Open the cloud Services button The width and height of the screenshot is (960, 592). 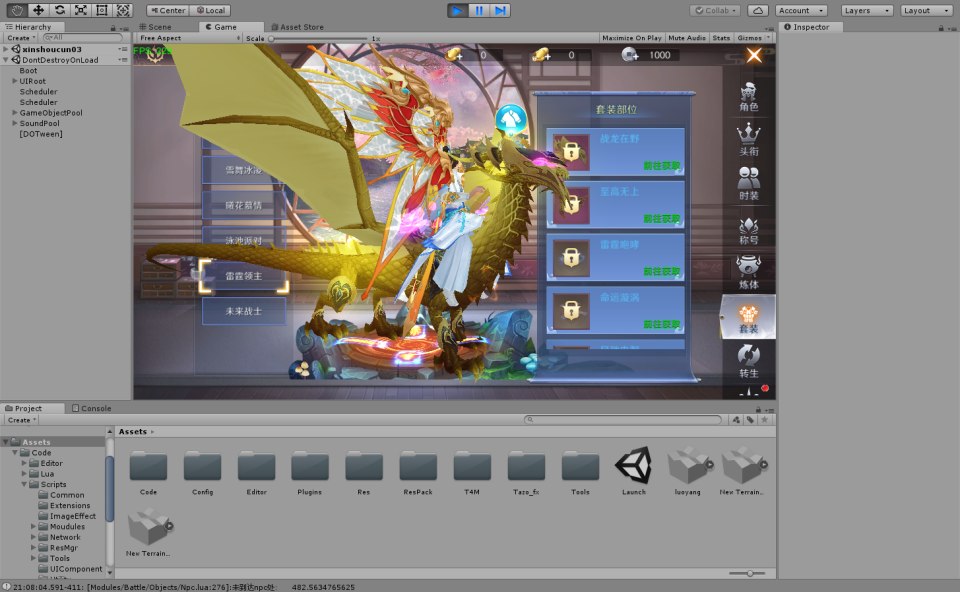click(758, 10)
